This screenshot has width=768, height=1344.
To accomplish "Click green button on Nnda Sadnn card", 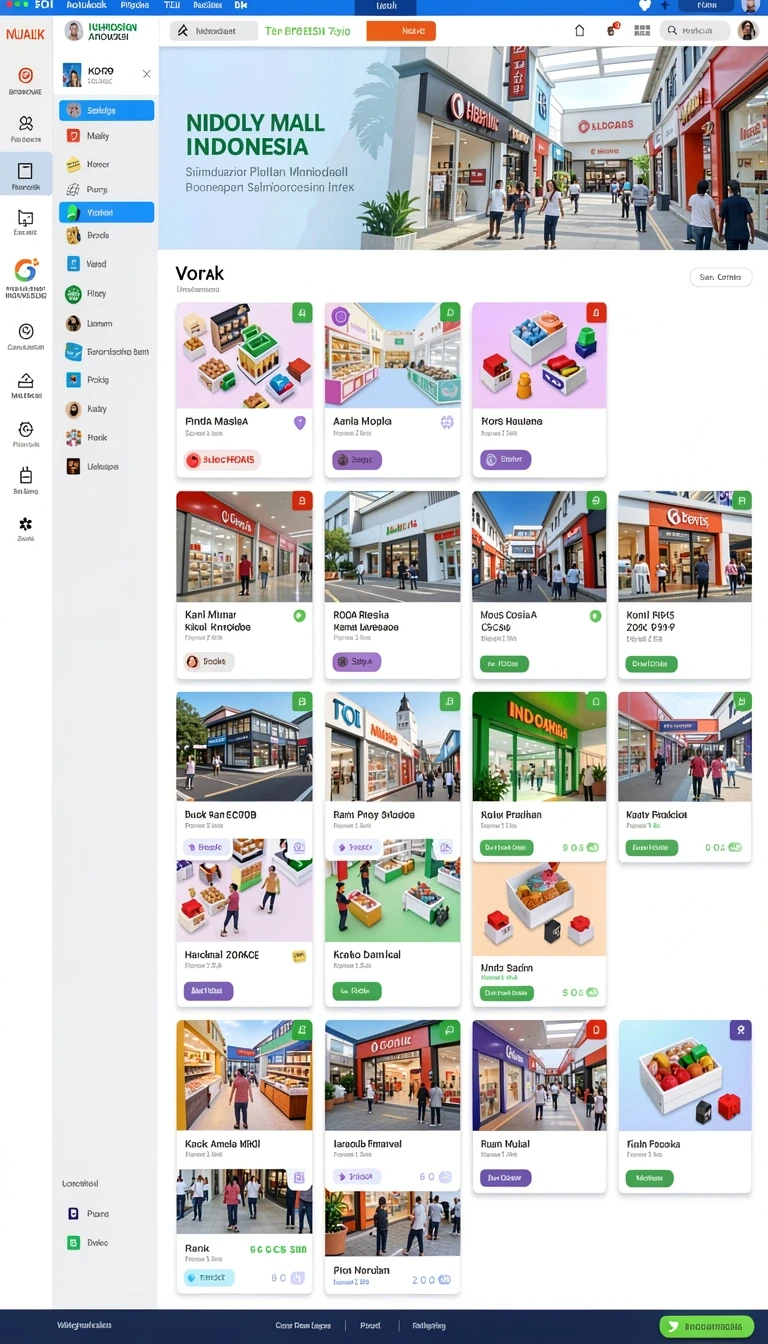I will coord(507,993).
